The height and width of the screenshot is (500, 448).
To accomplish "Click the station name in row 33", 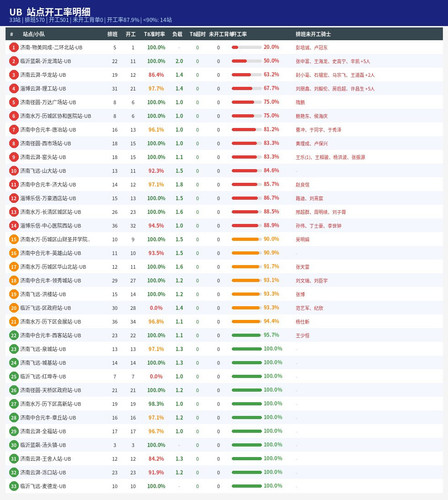I will (x=43, y=486).
